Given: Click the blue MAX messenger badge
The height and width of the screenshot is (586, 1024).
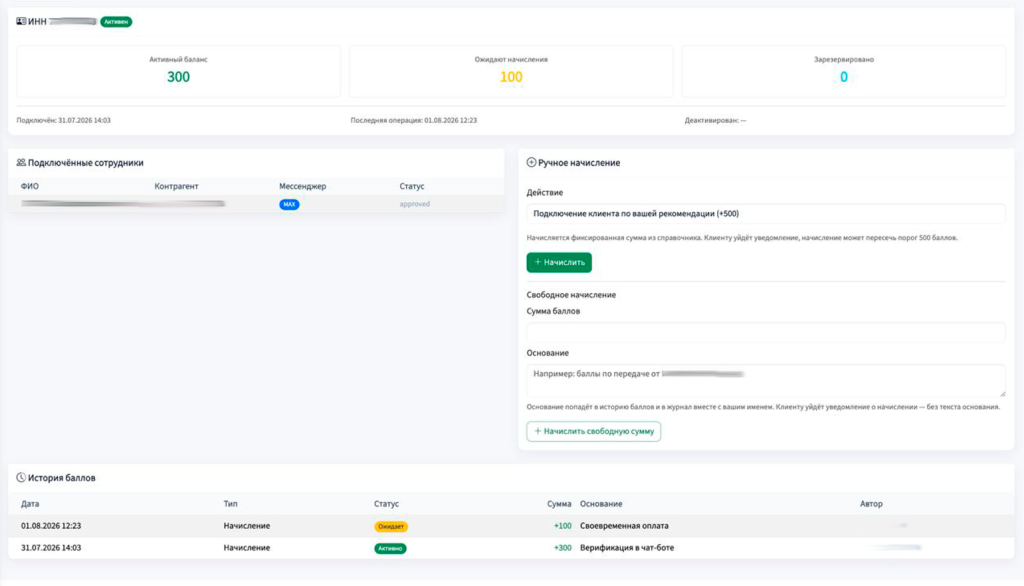Looking at the screenshot, I should point(289,204).
